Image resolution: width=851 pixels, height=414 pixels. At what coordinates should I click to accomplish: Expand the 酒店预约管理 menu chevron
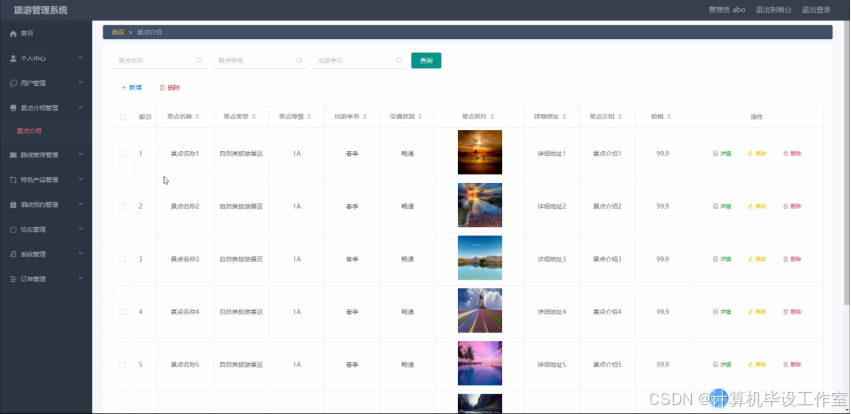(x=80, y=205)
